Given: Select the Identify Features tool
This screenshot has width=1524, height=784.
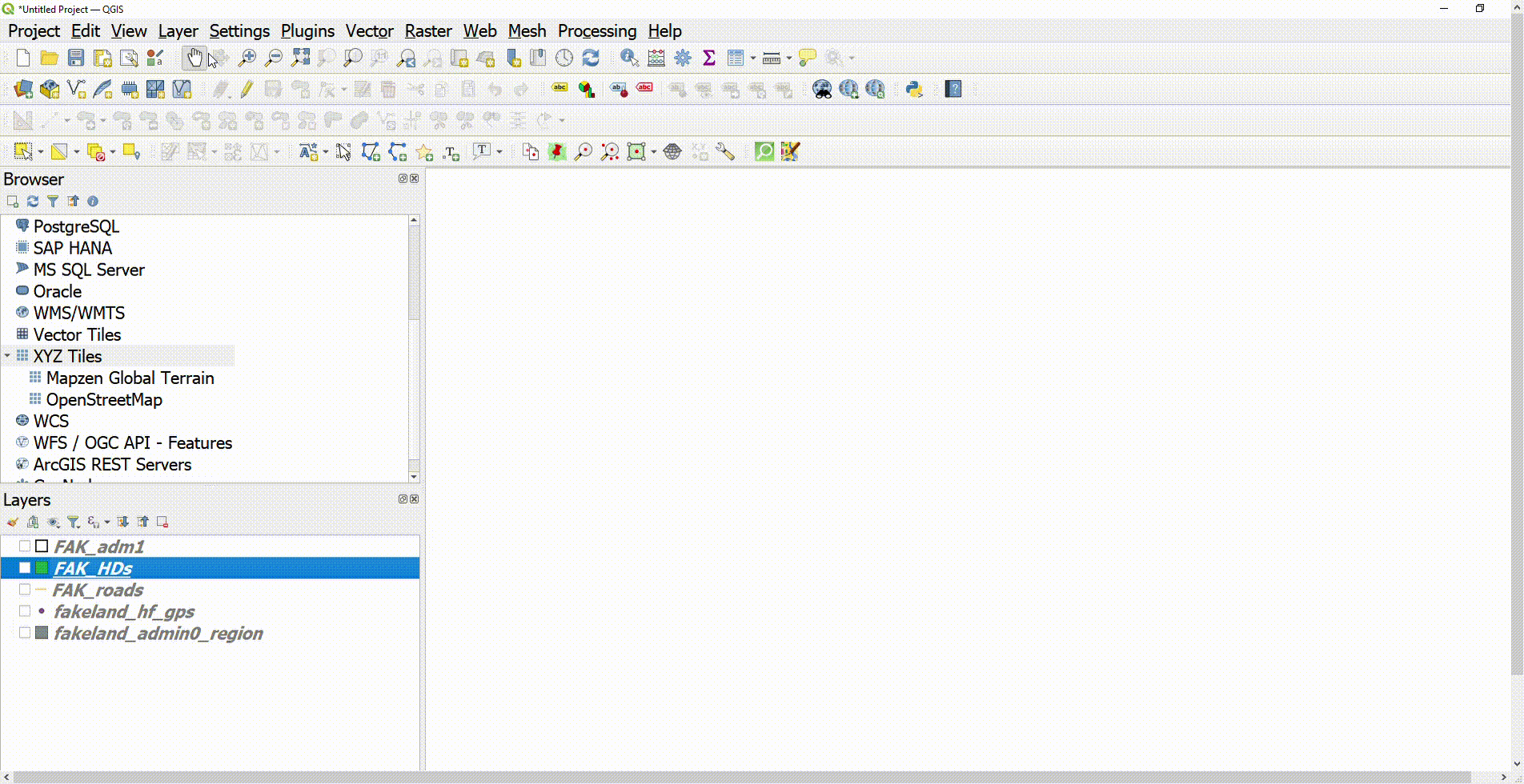Looking at the screenshot, I should (629, 58).
